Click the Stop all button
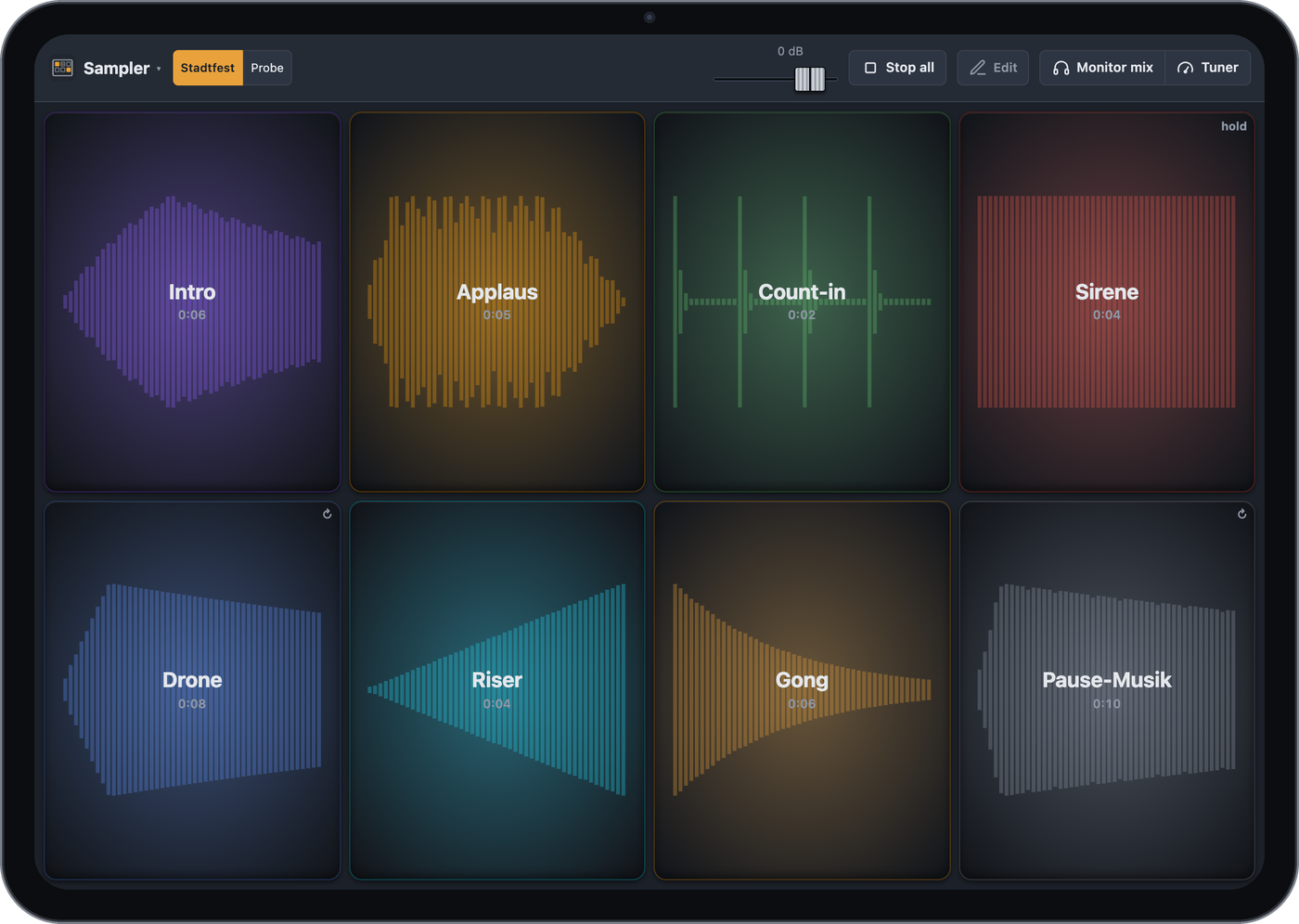This screenshot has width=1299, height=924. tap(898, 68)
